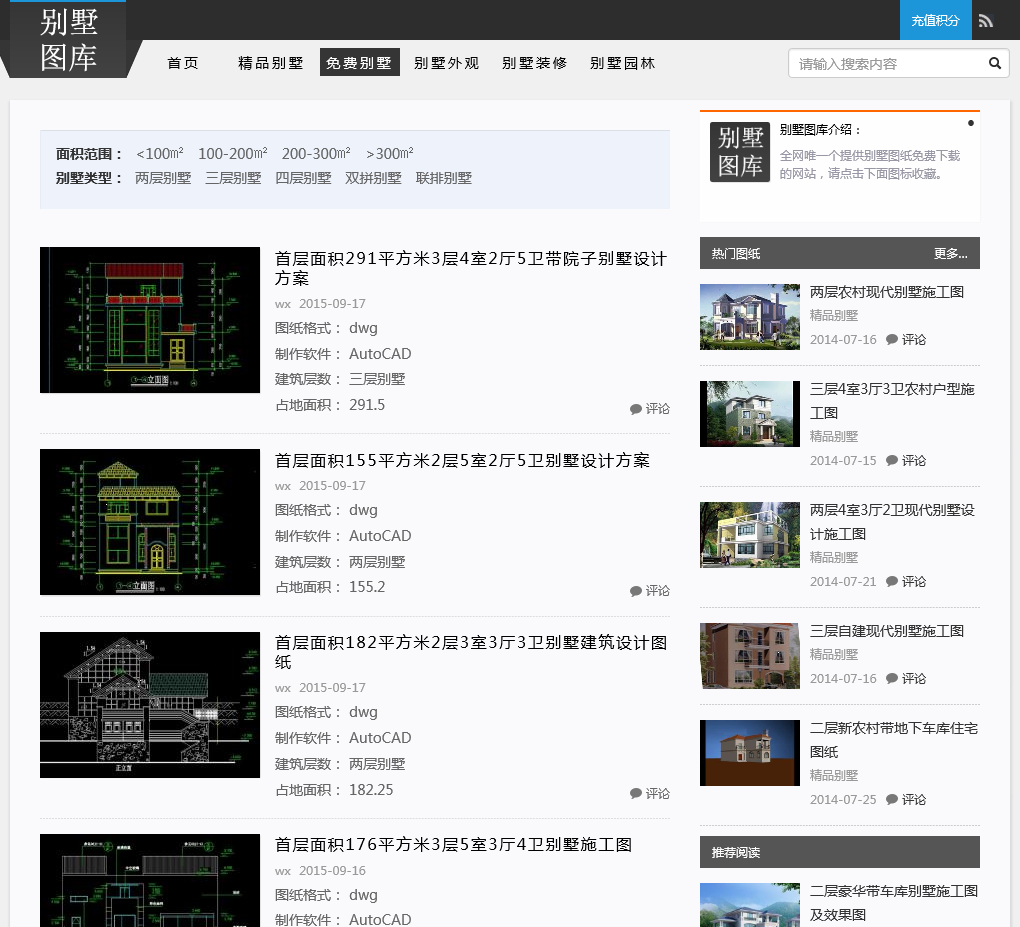1020x927 pixels.
Task: Filter by area 100-200m²
Action: [232, 154]
